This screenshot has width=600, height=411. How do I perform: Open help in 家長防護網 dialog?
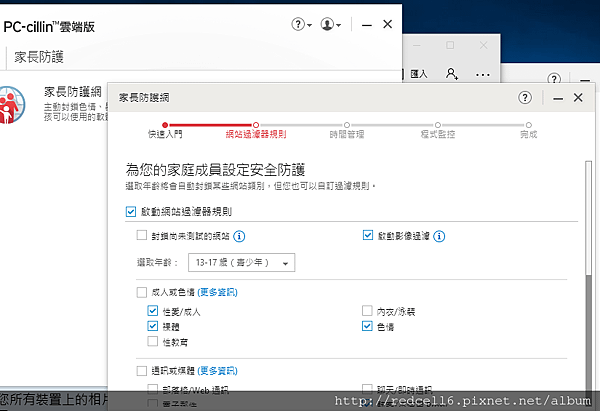525,98
